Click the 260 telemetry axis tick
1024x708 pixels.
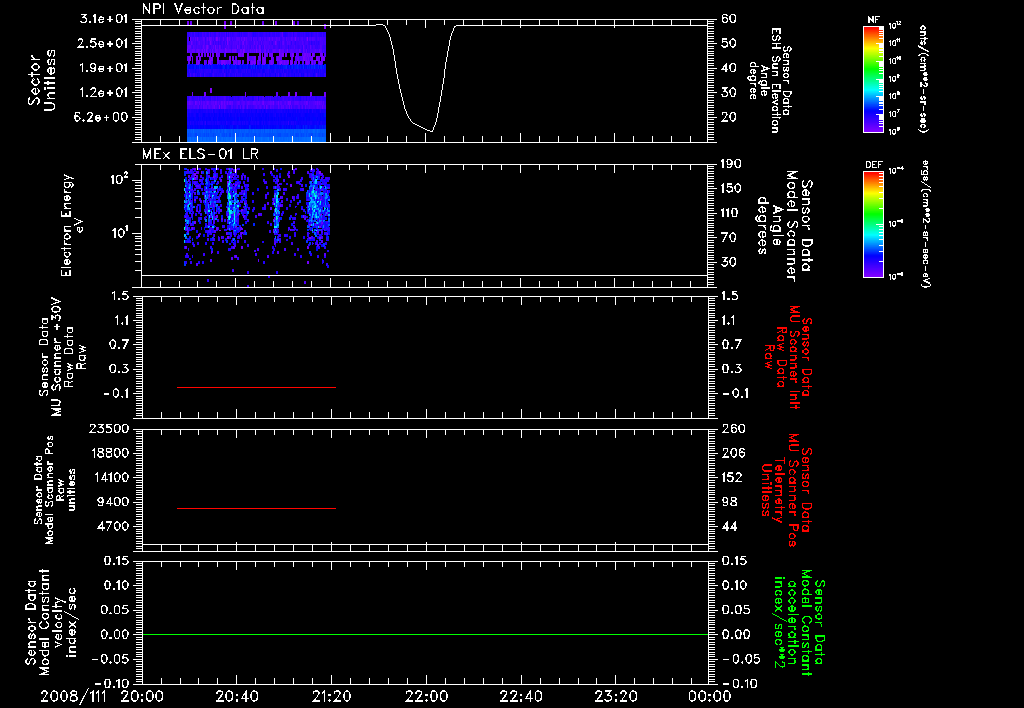tap(732, 428)
